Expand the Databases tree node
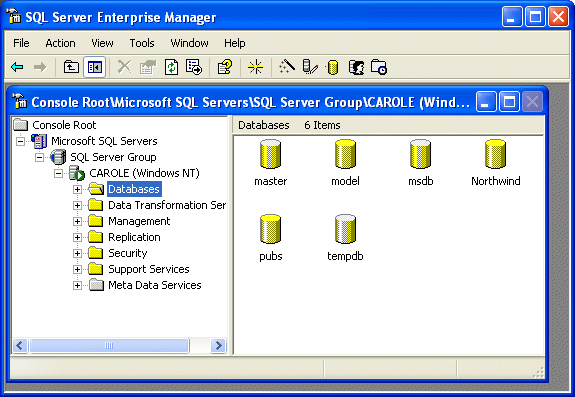The image size is (575, 397). pos(77,190)
